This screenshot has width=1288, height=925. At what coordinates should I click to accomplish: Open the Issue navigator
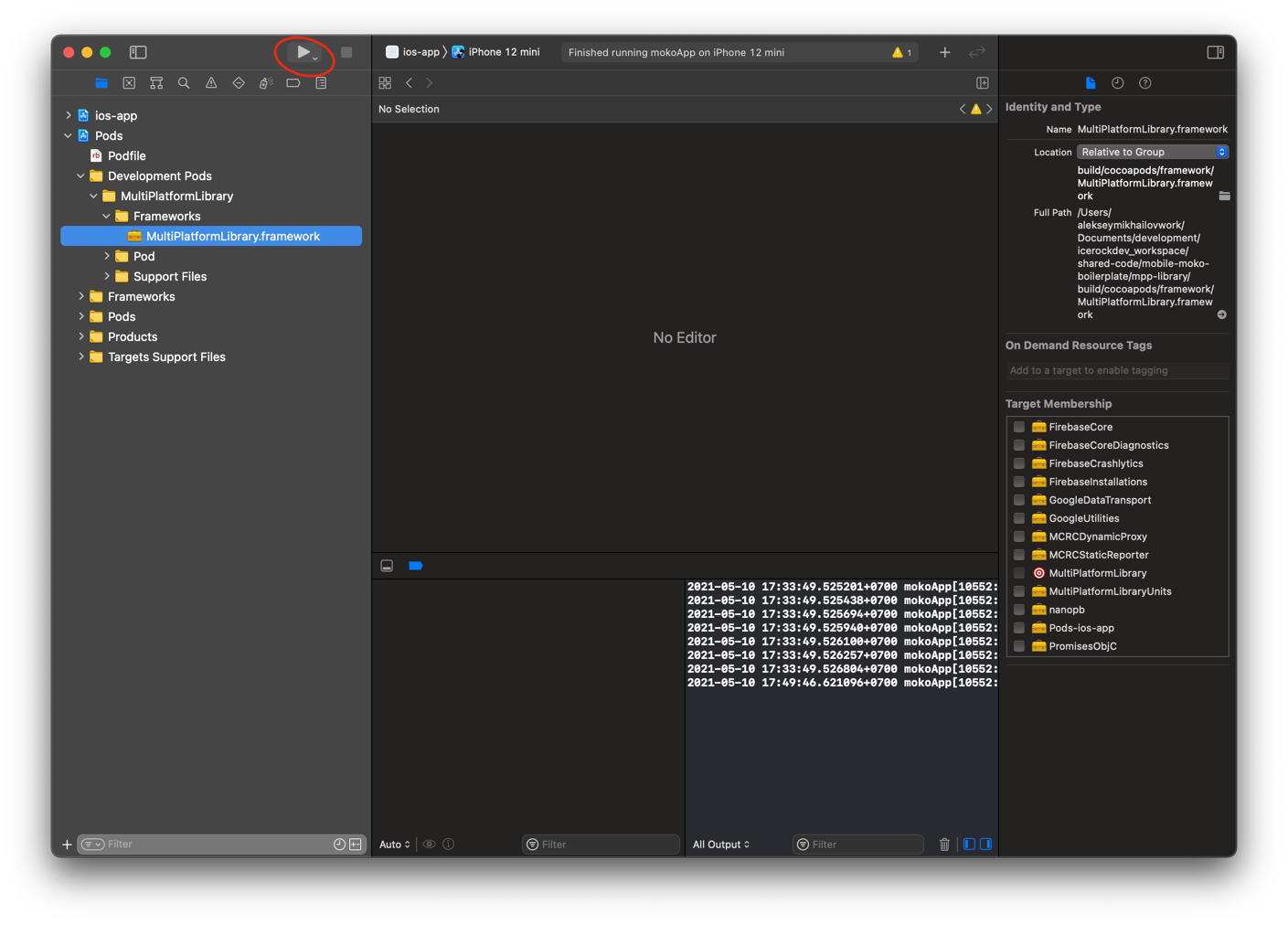tap(211, 83)
